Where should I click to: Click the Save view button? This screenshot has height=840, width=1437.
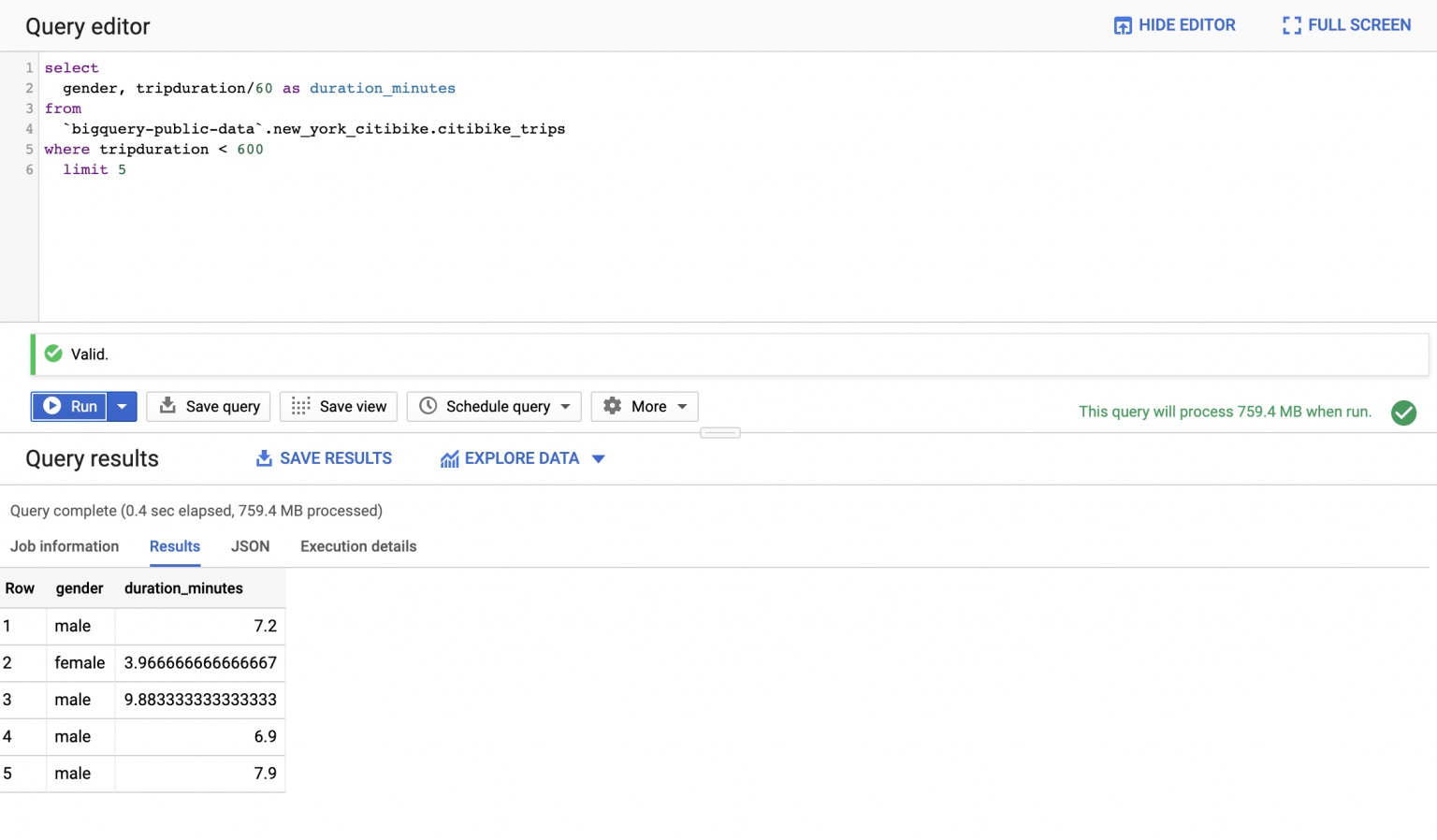coord(339,406)
